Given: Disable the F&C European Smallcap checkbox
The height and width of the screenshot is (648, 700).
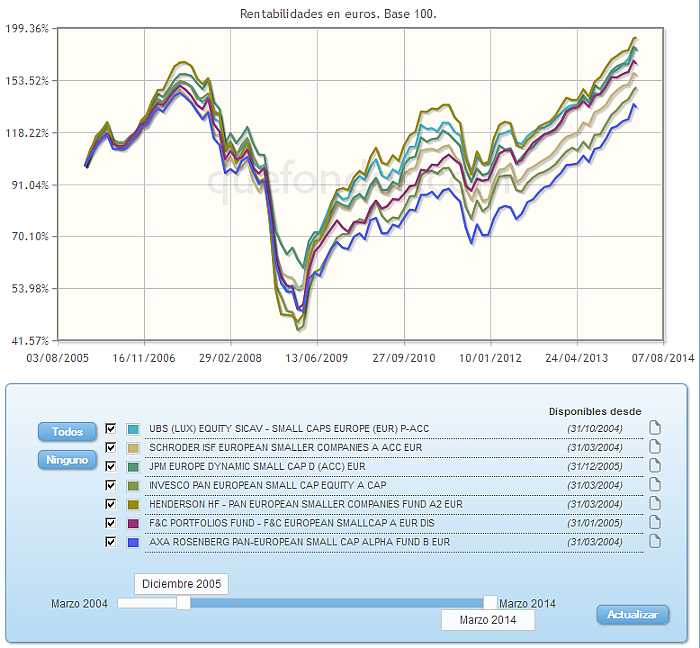Looking at the screenshot, I should point(111,523).
